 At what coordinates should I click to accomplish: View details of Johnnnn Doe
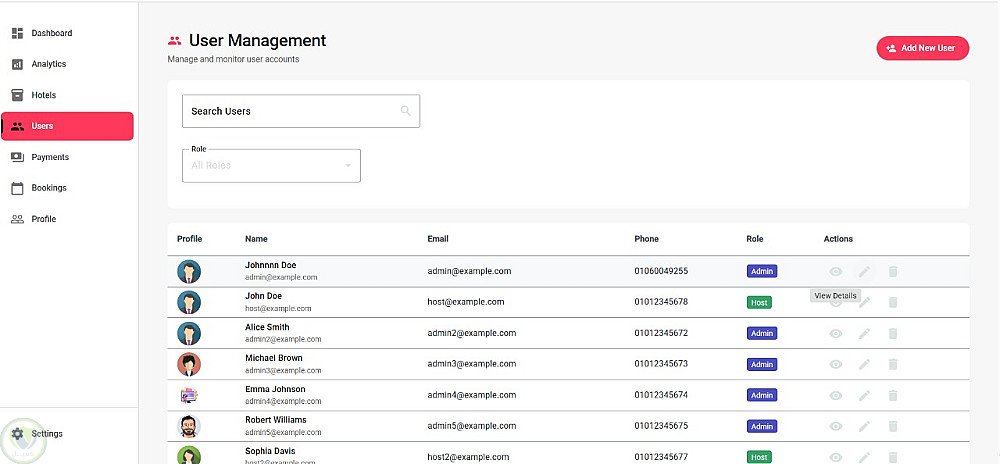click(836, 271)
